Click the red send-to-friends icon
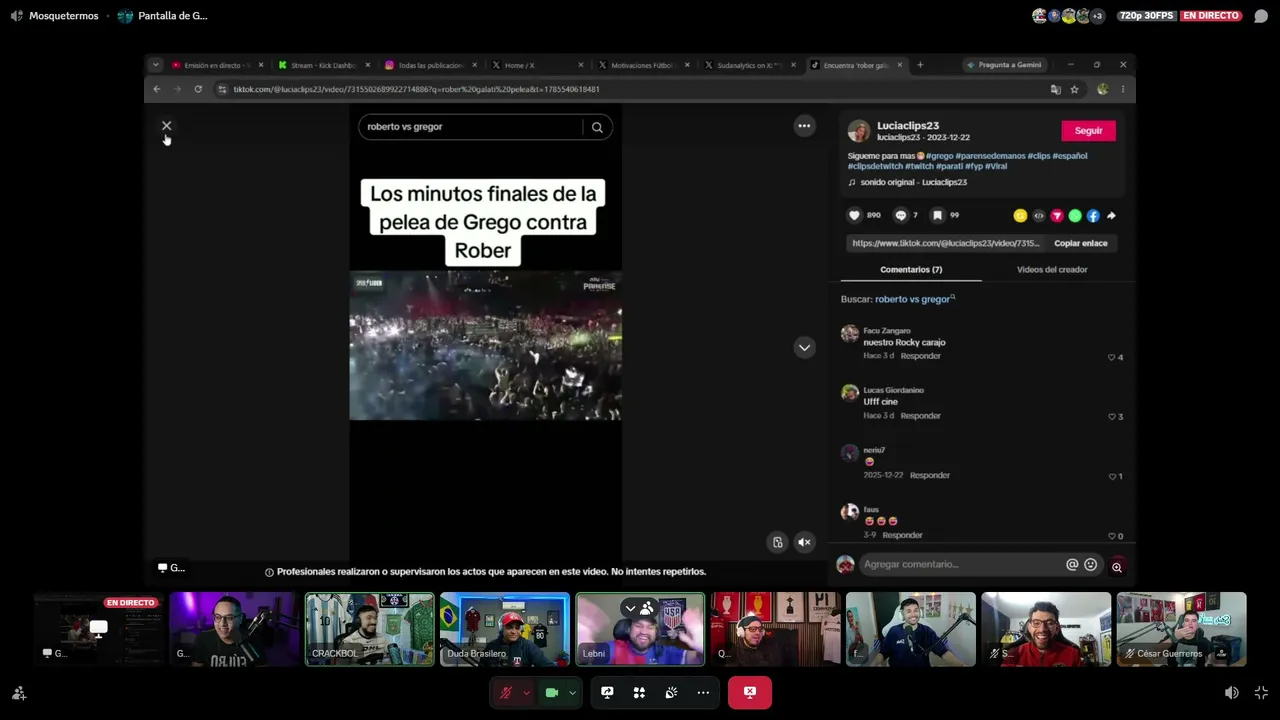1280x720 pixels. (1057, 216)
